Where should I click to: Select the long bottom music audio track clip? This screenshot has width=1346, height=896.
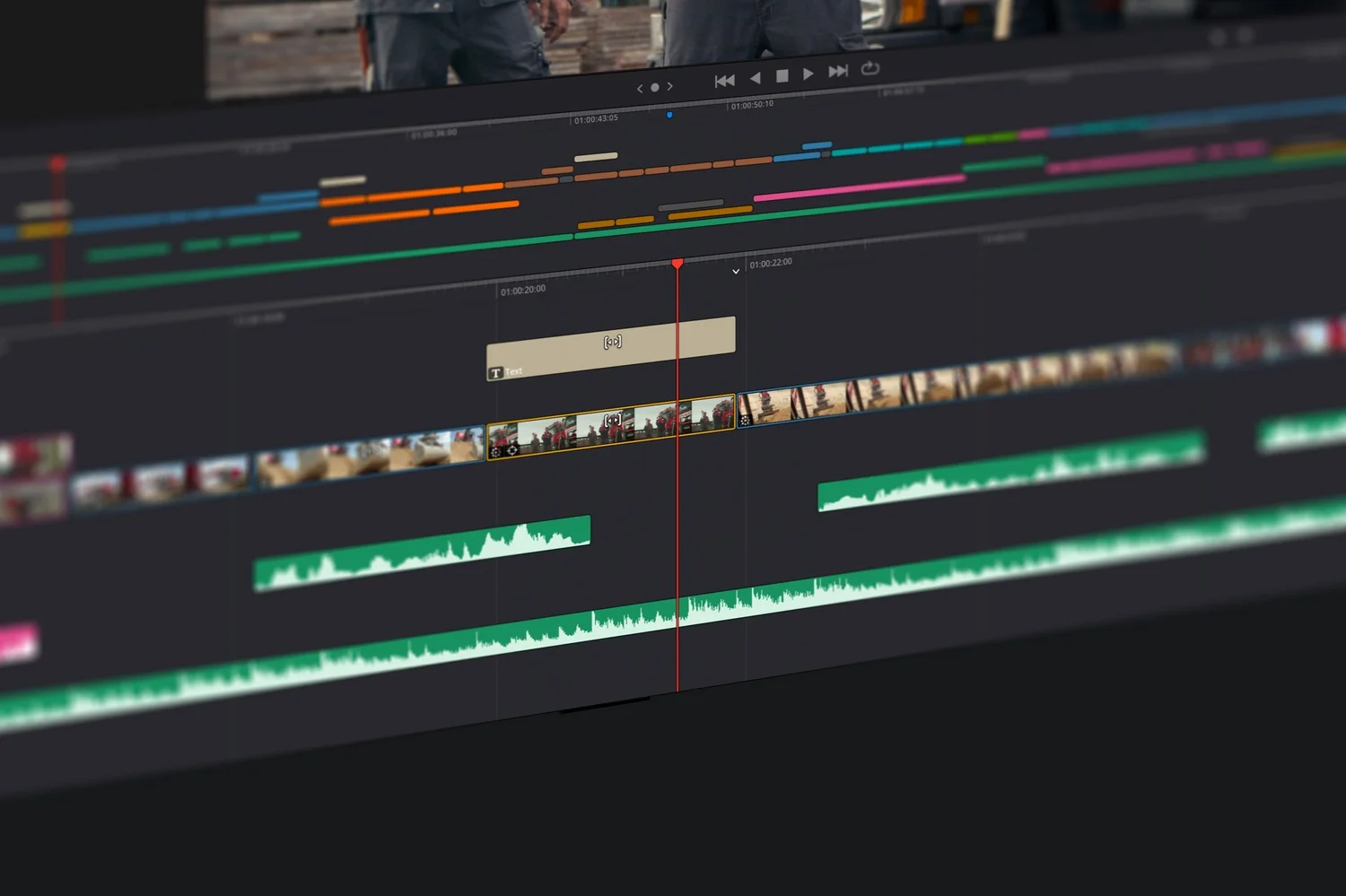pyautogui.click(x=673, y=616)
